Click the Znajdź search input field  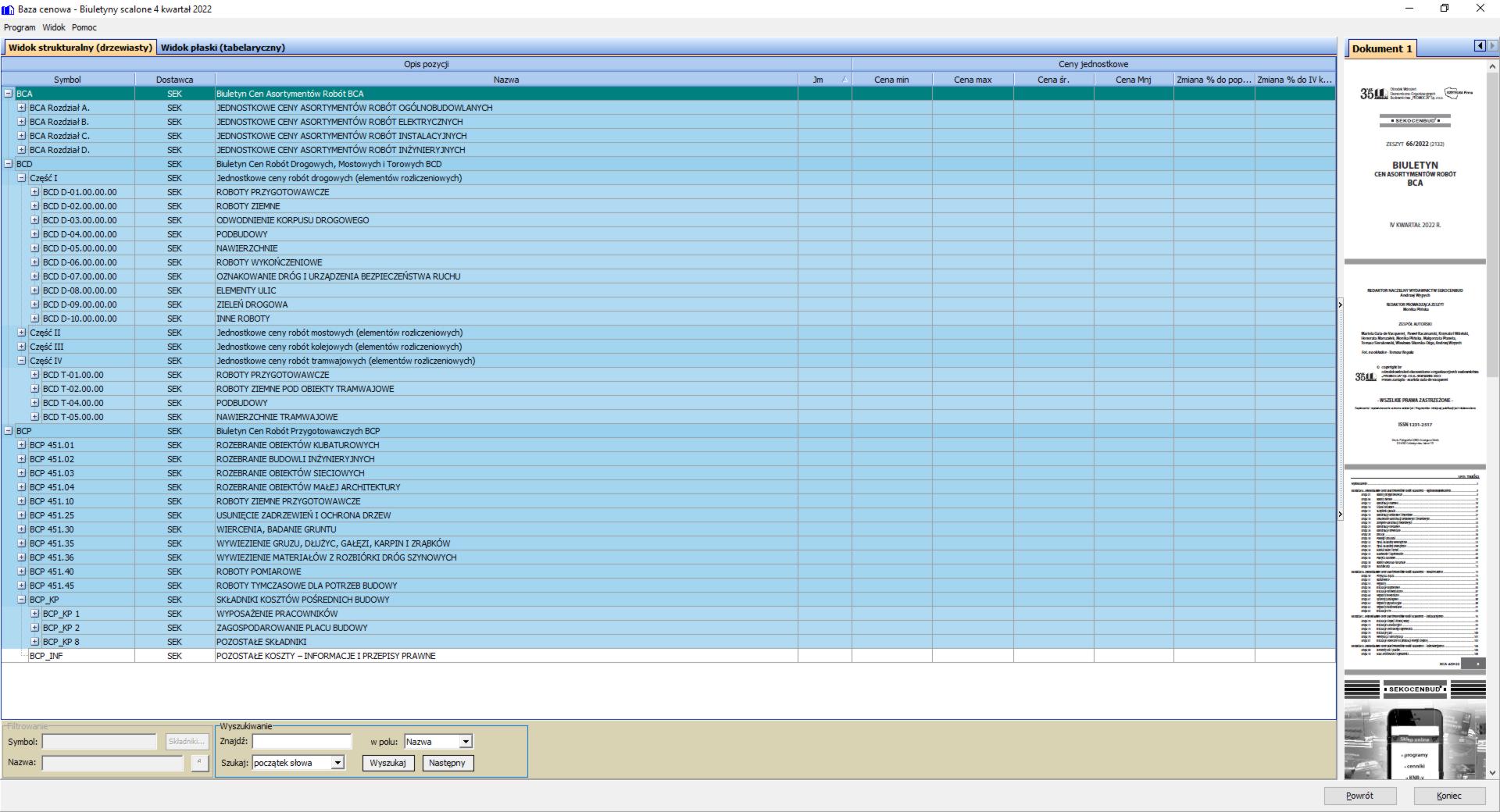(302, 742)
